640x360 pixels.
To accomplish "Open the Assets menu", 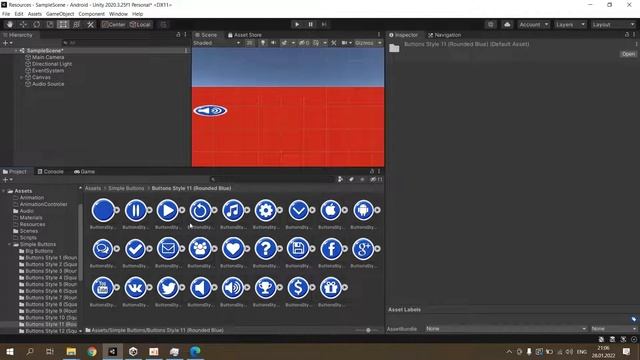I will pos(35,14).
